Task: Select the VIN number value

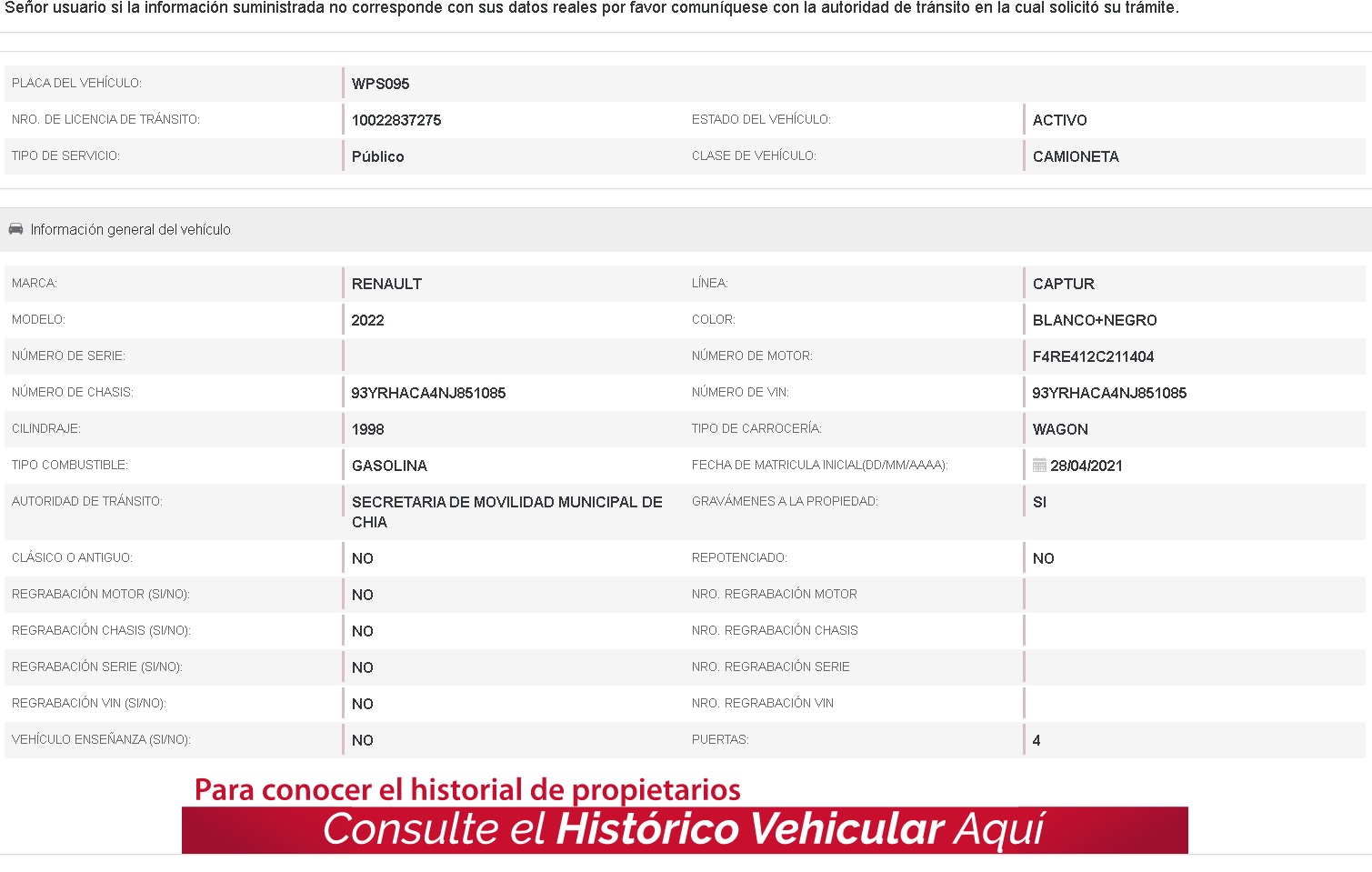Action: point(1109,393)
